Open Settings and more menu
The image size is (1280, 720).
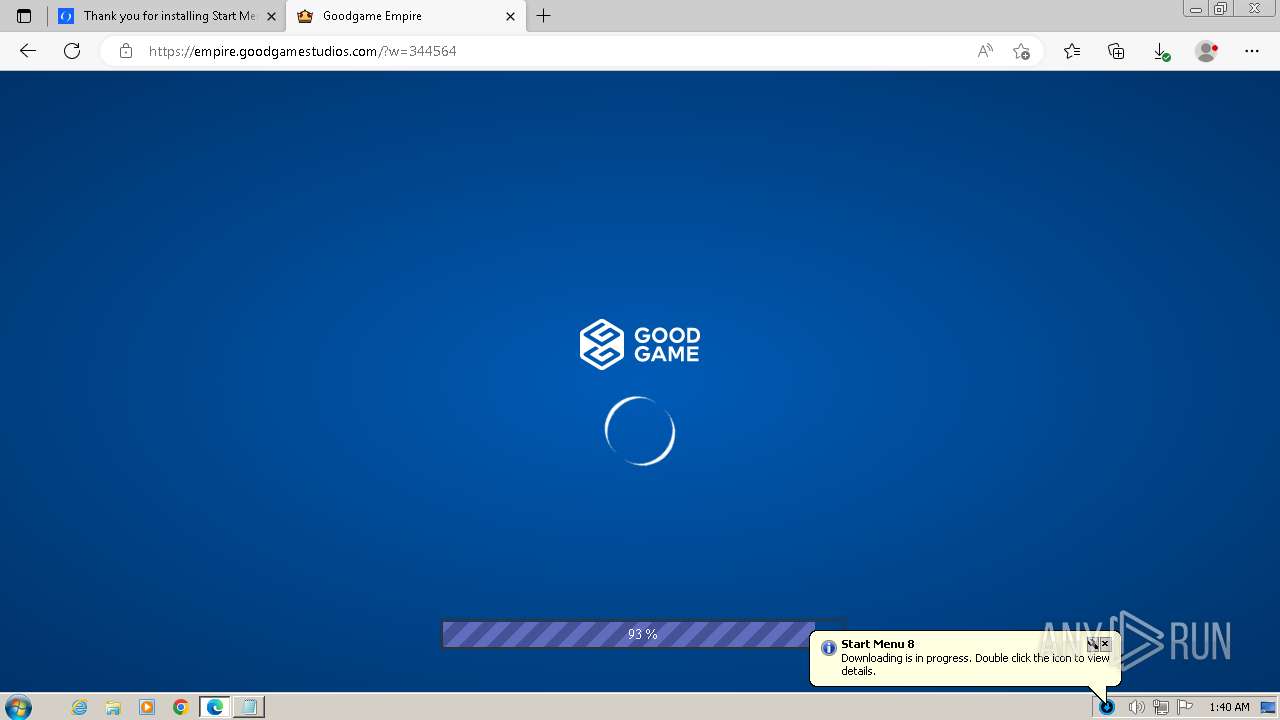pos(1252,51)
